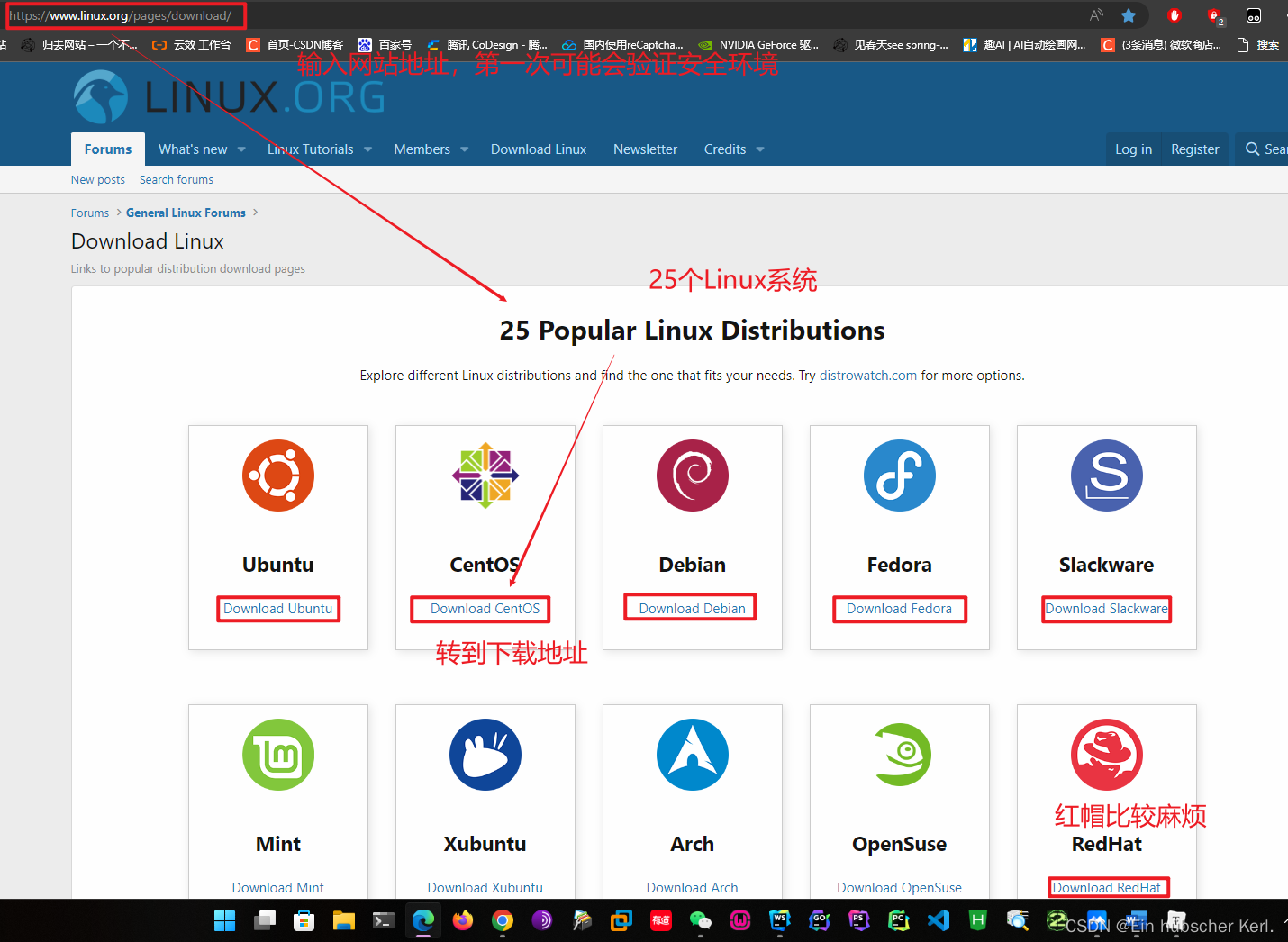Open the 首页-CSDN博客 bookmark
This screenshot has height=942, width=1288.
point(295,45)
